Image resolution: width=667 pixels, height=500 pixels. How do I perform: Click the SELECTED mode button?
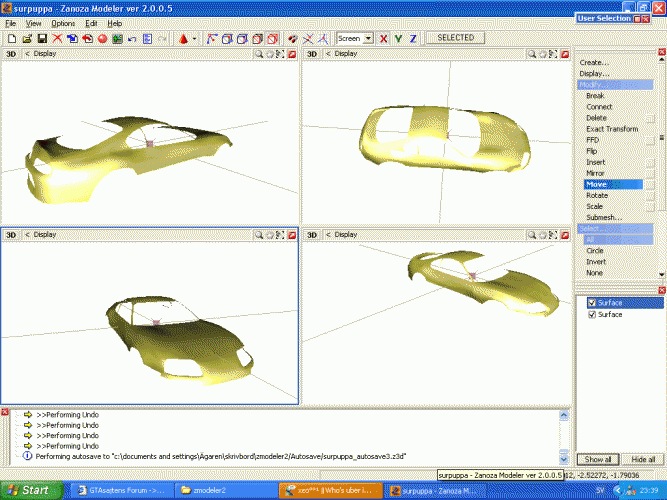tap(455, 38)
